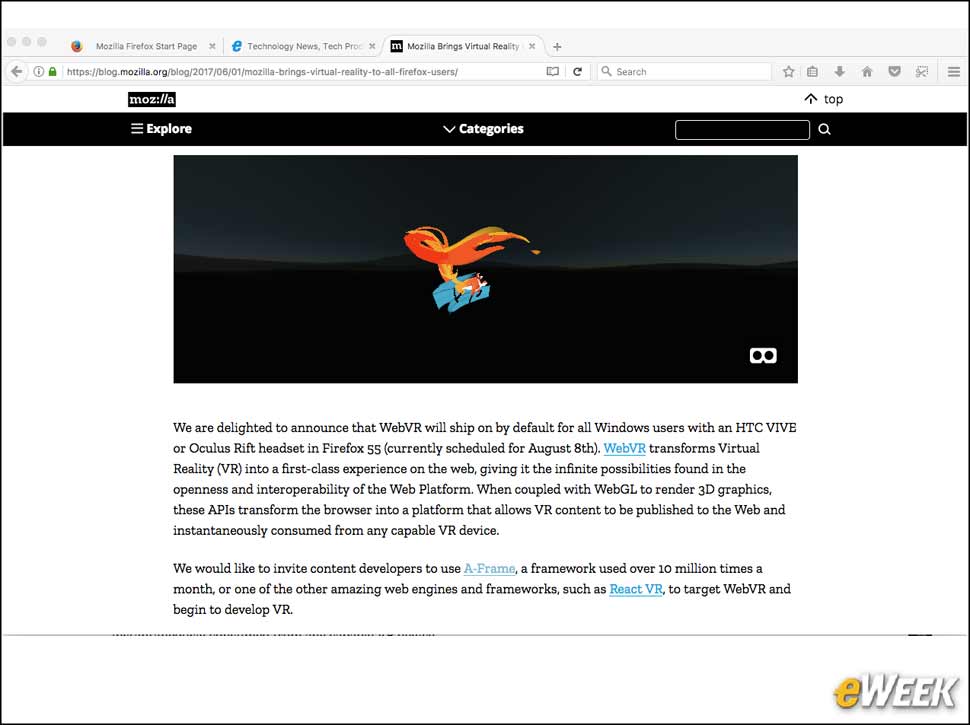970x725 pixels.
Task: Select the Mozilla Brings Virtual Reality tab
Action: pos(463,46)
